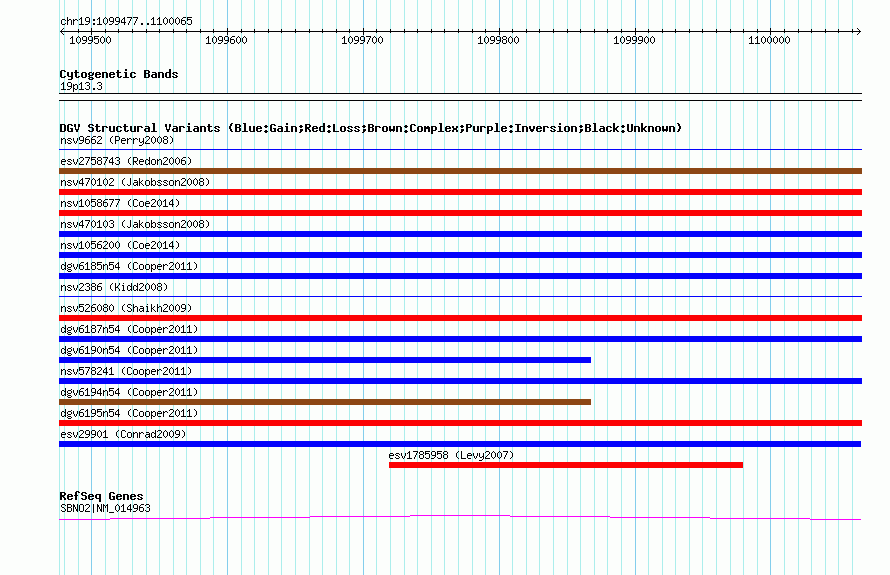
Task: Click nsv578241 (Cooper2011) label
Action: click(126, 371)
